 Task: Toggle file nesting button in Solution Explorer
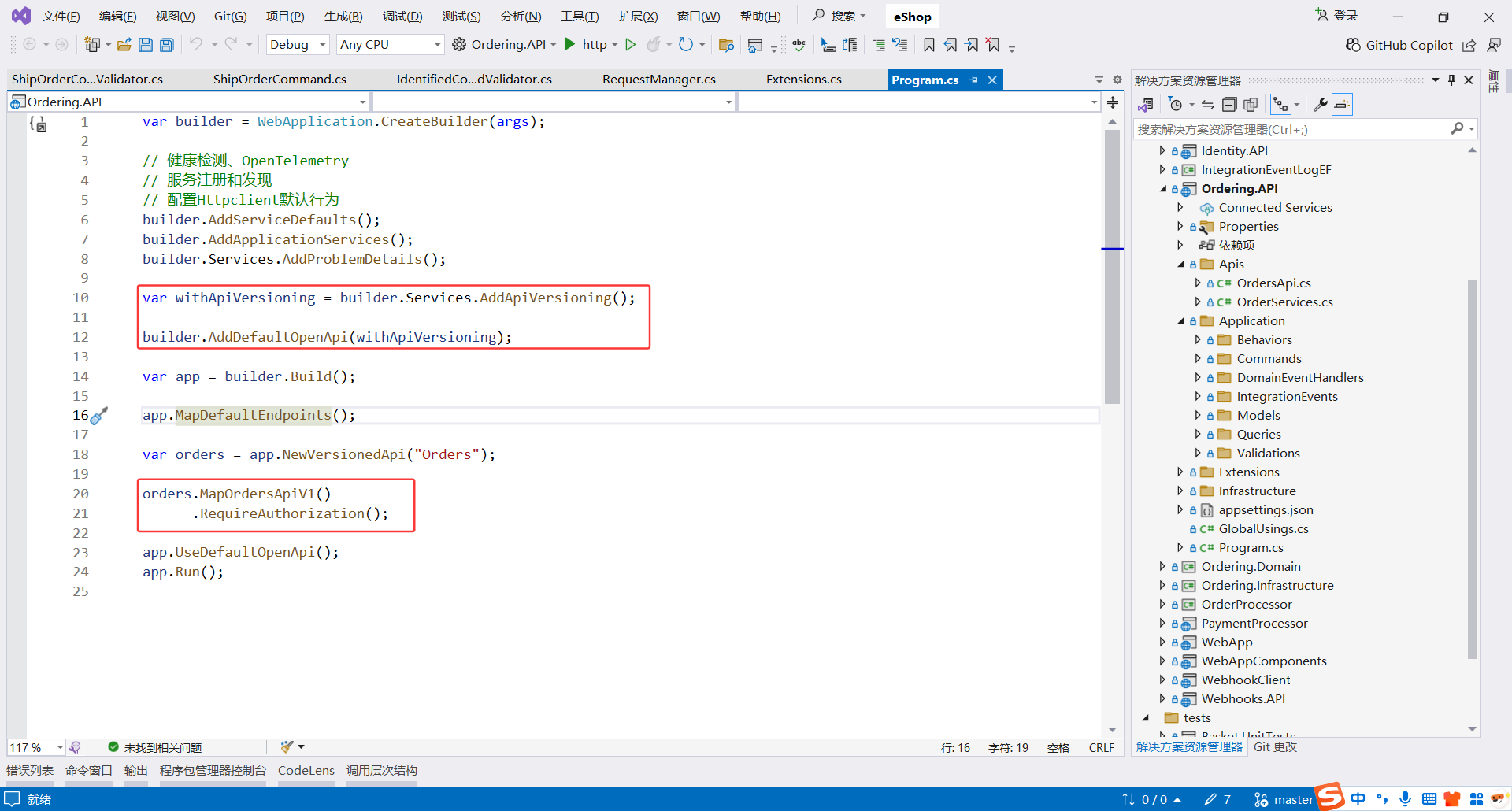click(x=1281, y=105)
